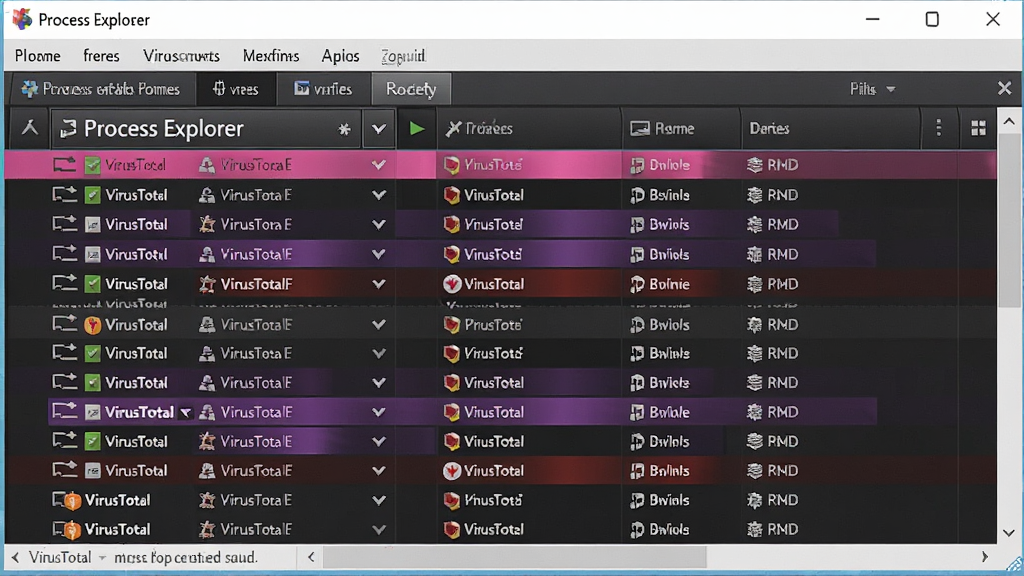
Task: Click the figure icon beside VirusTotalE in the last row
Action: click(x=206, y=530)
